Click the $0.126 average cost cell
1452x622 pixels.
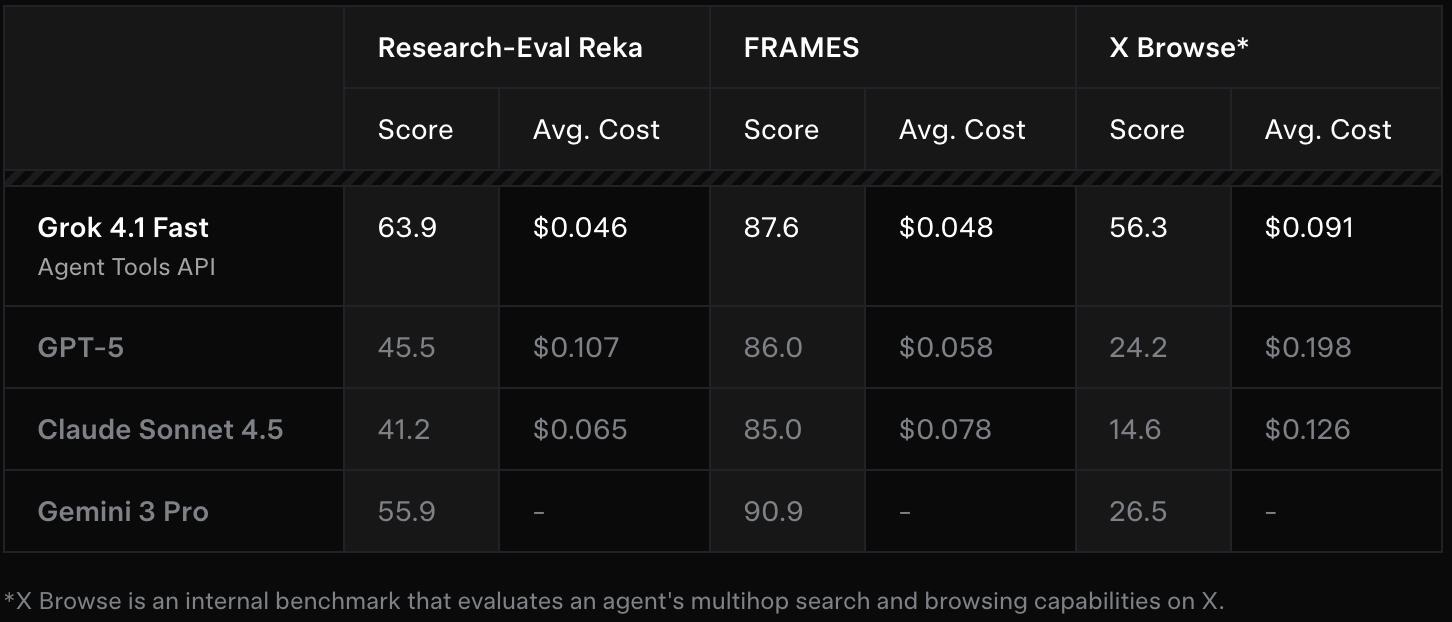[1307, 430]
